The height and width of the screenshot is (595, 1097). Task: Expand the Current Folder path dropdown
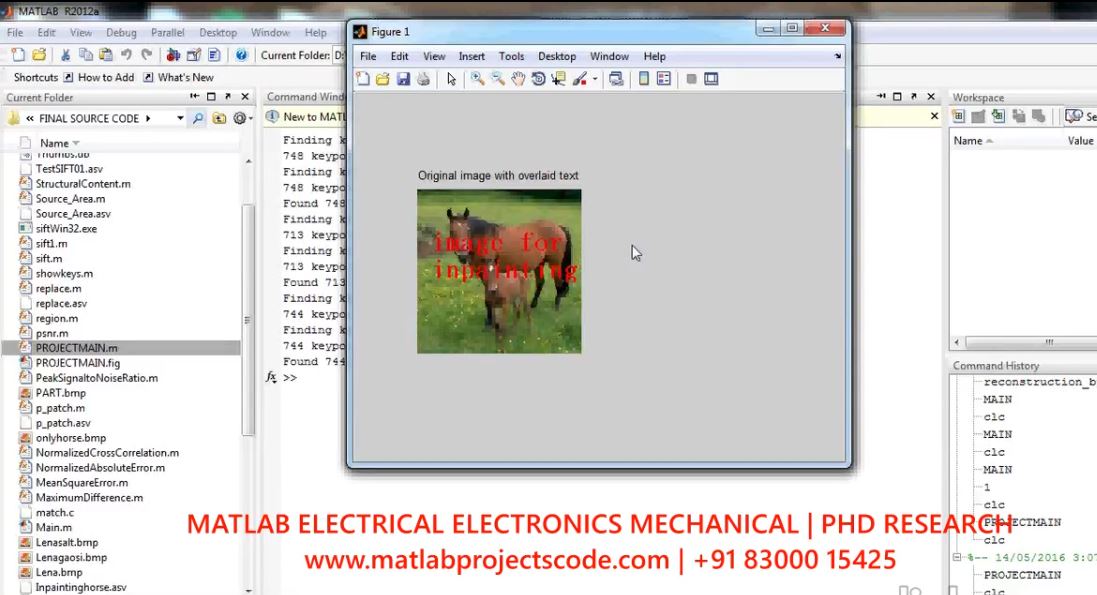pos(180,118)
